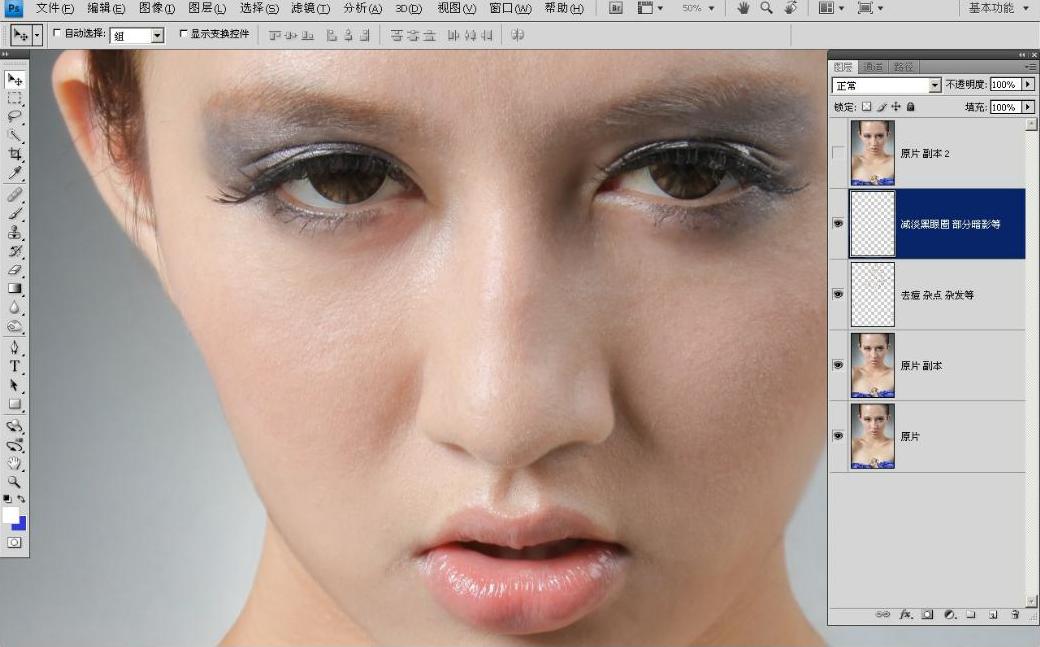This screenshot has height=647, width=1040.
Task: Open the screen mode dropdown
Action: (x=870, y=8)
